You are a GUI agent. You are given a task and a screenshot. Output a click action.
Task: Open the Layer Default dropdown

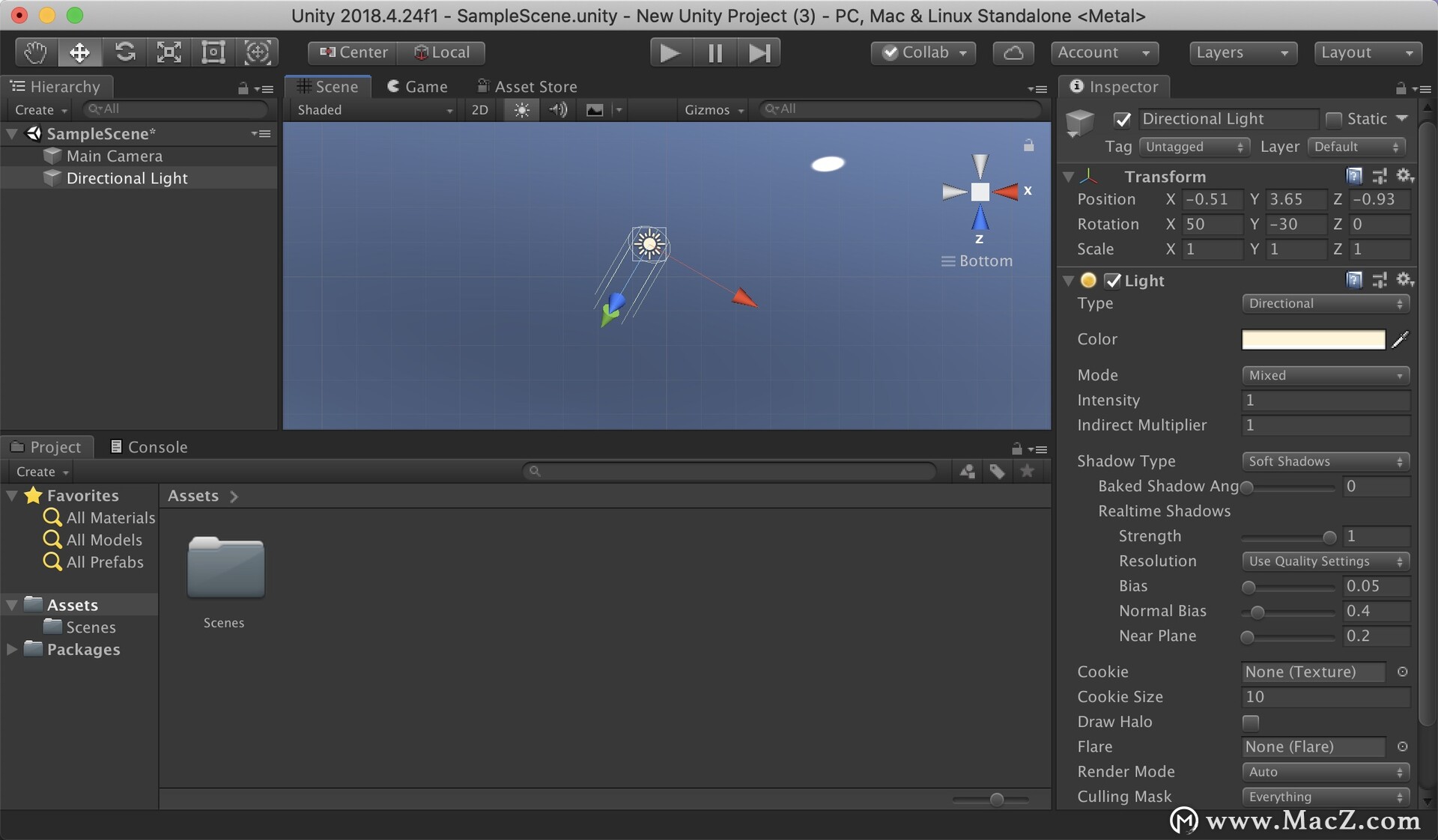(x=1356, y=147)
